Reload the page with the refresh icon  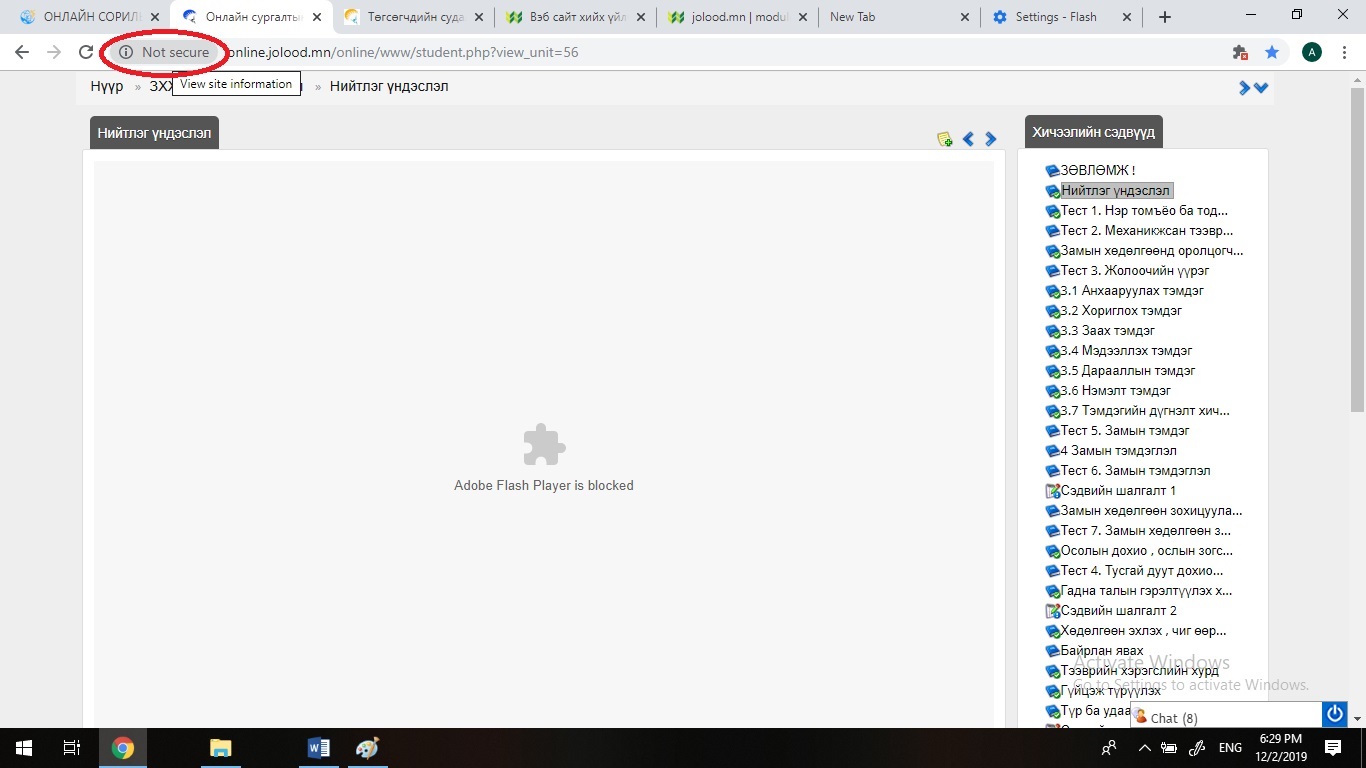[x=86, y=52]
